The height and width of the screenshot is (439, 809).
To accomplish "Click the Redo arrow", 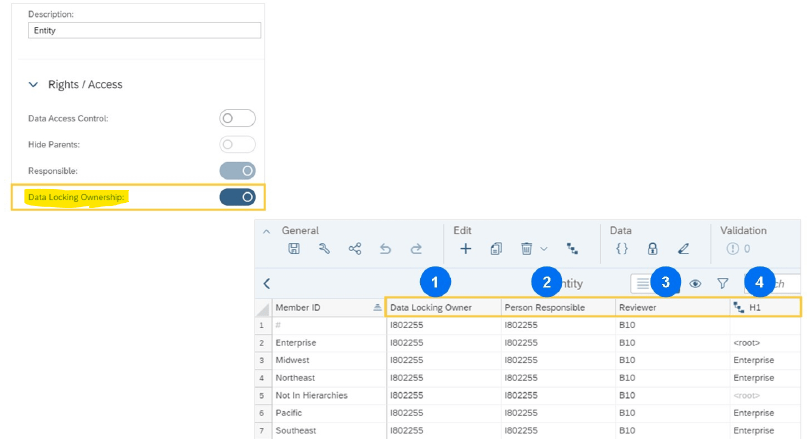I will point(415,249).
